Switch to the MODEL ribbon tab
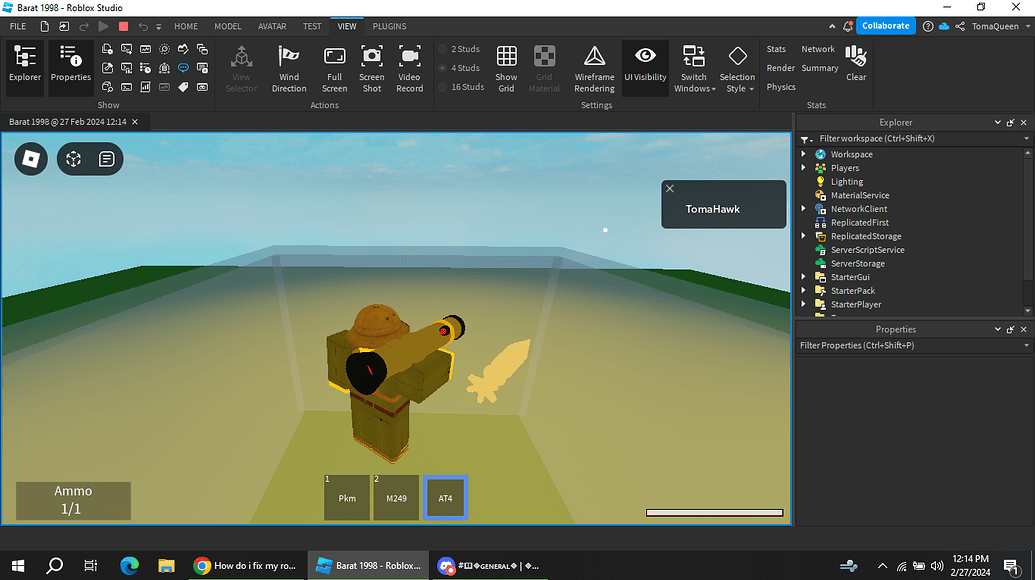 pos(227,26)
